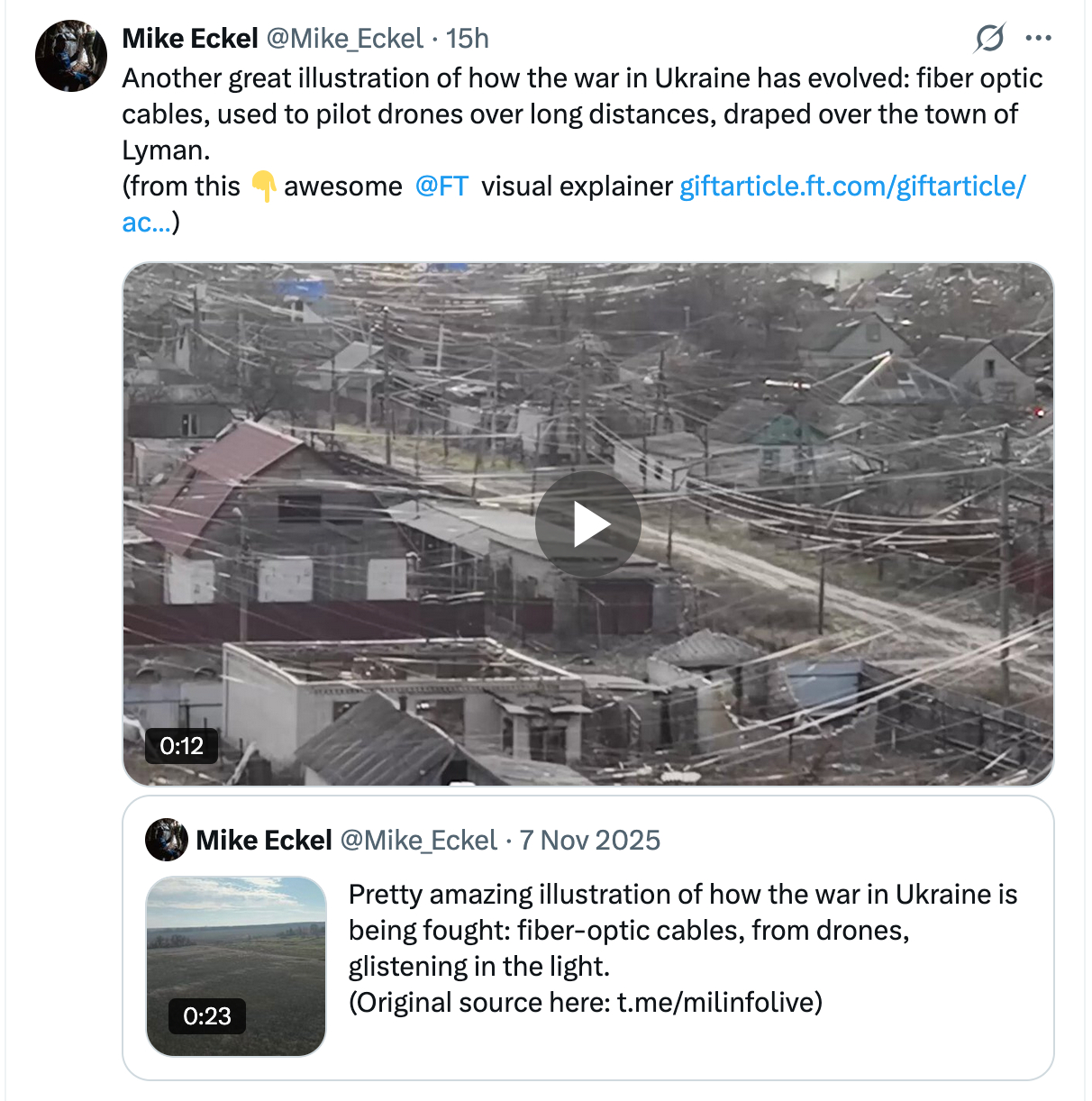Click Mike Eckel's avatar on the main tweet
This screenshot has height=1101, width=1092.
[70, 56]
